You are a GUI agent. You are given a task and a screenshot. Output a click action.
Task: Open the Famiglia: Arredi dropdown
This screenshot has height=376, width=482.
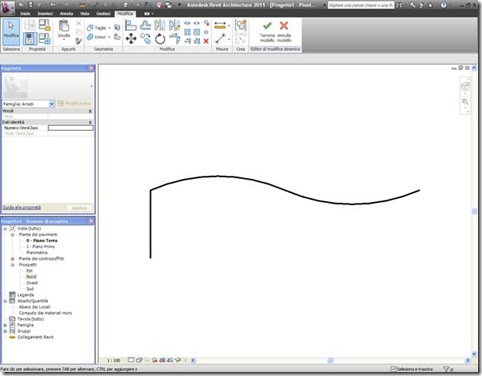tap(52, 104)
